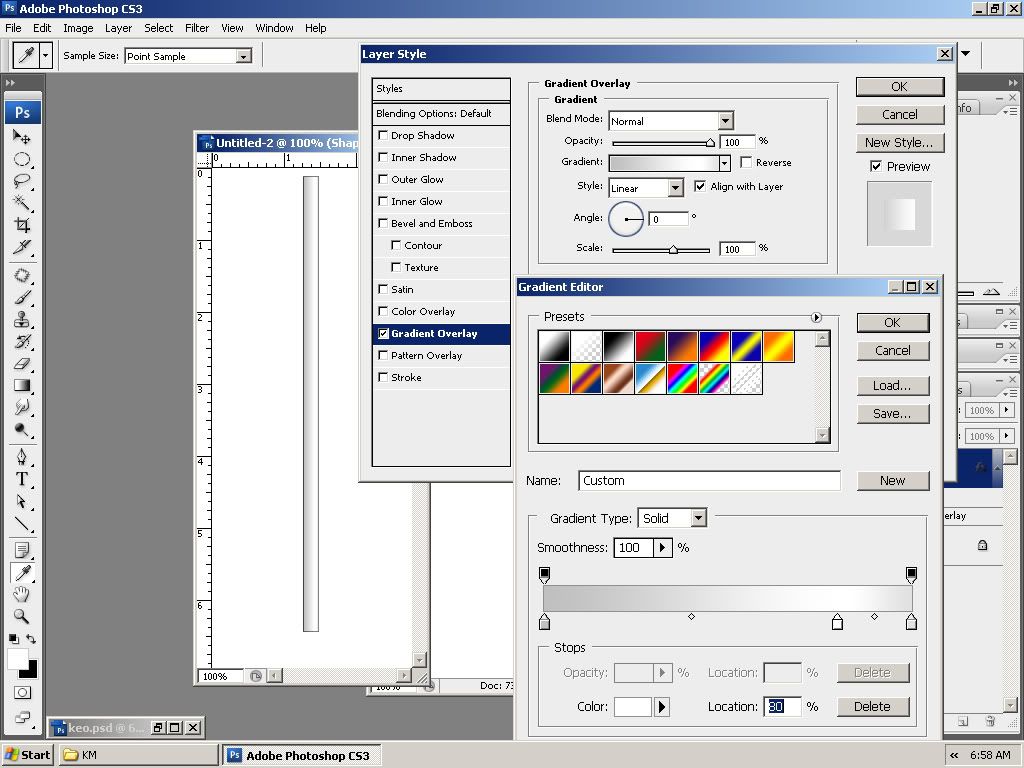Open the Layer menu
Viewport: 1024px width, 768px height.
pyautogui.click(x=118, y=28)
